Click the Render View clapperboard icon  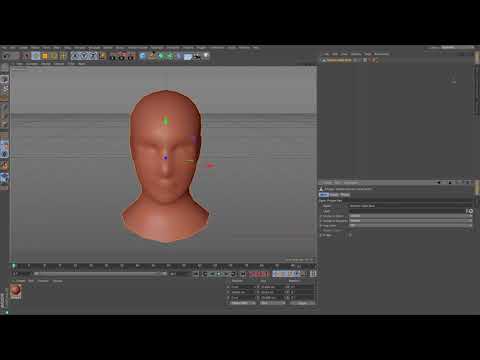(x=113, y=56)
